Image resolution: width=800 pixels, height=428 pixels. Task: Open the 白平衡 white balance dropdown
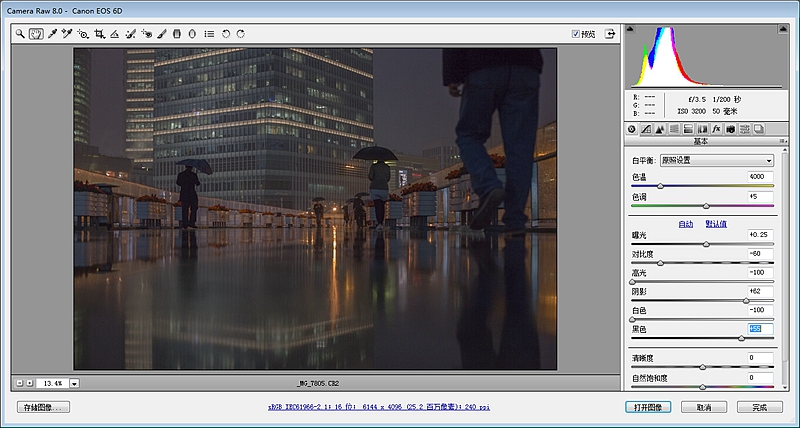(717, 160)
